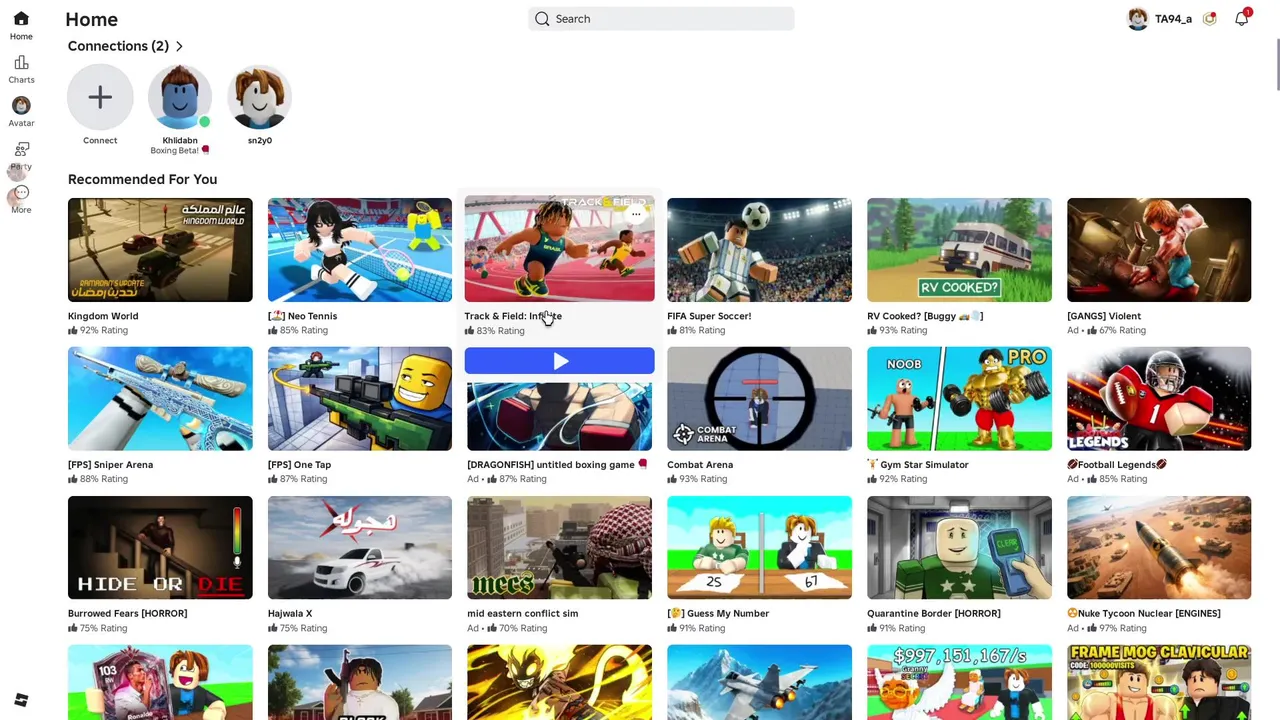
Task: Open the FIFA Super Soccer! thumbnail
Action: coord(760,250)
